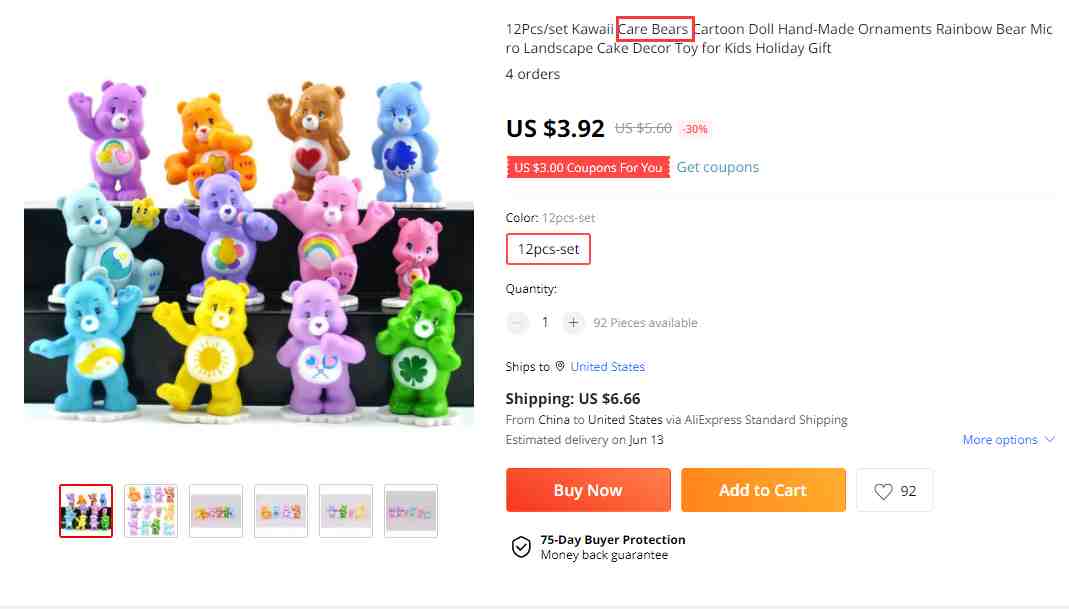Click the minus quantity decrease icon
Screen dimensions: 1069x609
tap(517, 323)
